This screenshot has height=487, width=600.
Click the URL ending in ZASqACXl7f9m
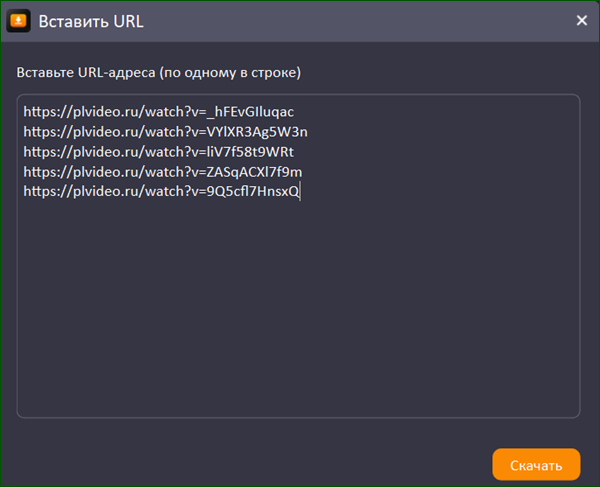(163, 172)
